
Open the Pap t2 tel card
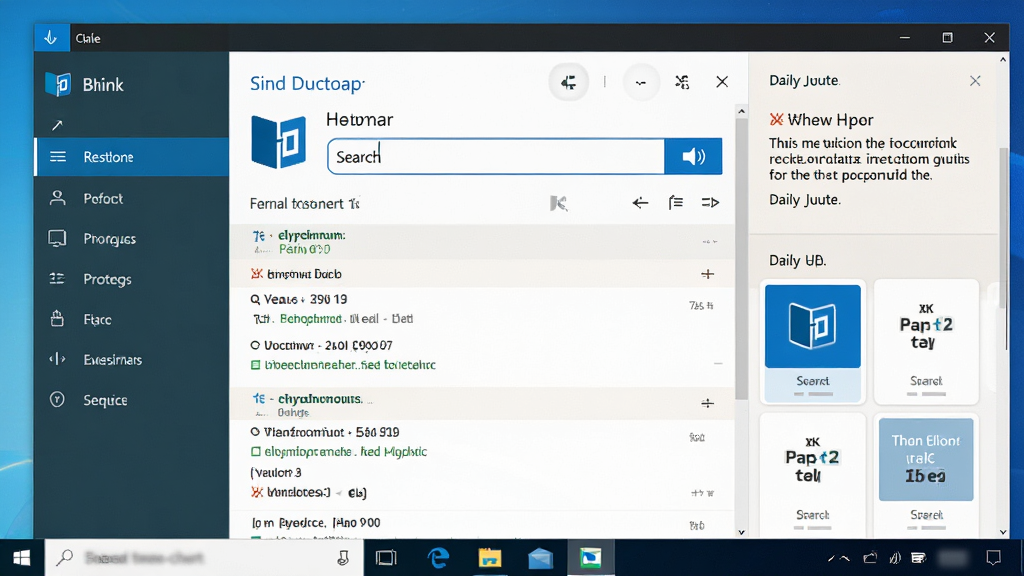(x=813, y=475)
